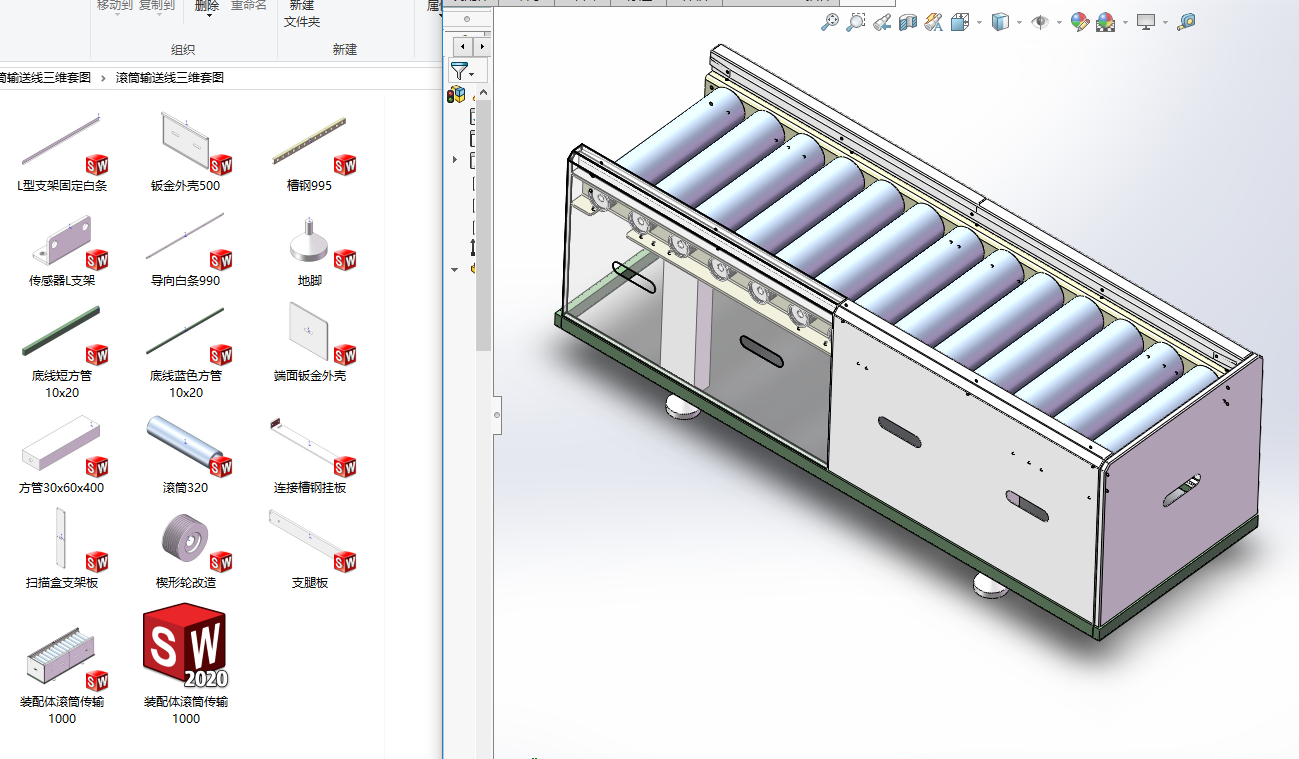Click the Edit Appearance color ball
Image resolution: width=1299 pixels, height=759 pixels.
[x=1079, y=22]
